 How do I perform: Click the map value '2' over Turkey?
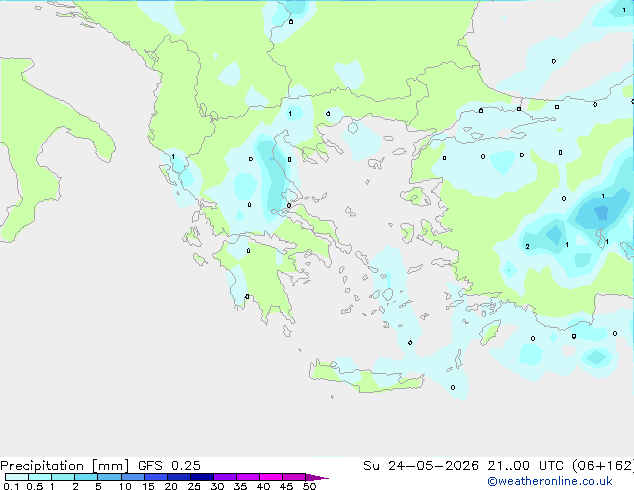(x=527, y=246)
